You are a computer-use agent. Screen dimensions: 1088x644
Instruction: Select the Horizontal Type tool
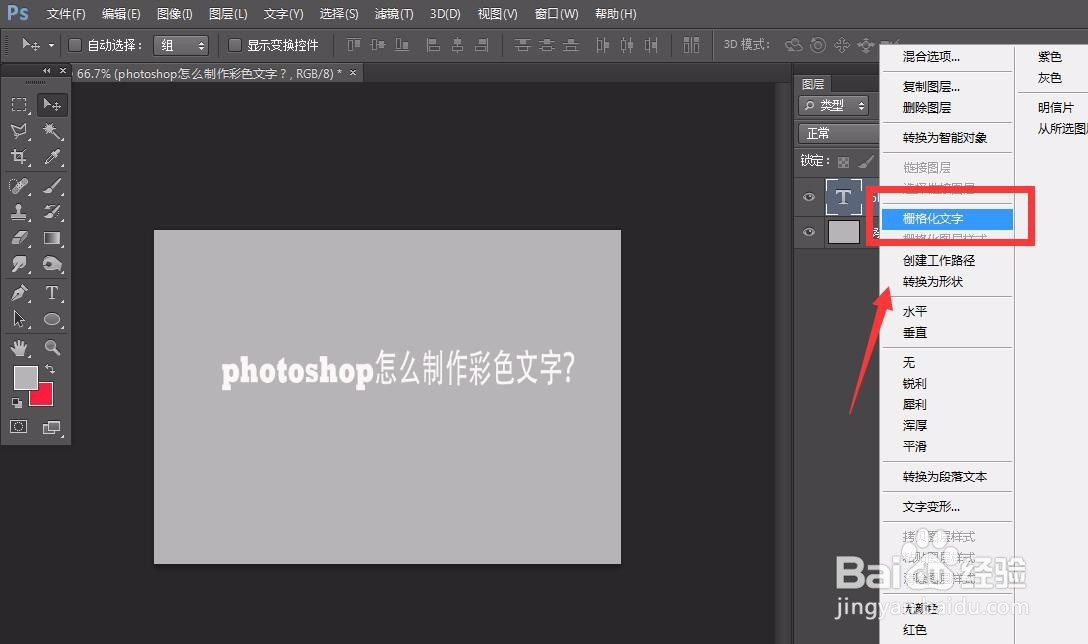[52, 293]
